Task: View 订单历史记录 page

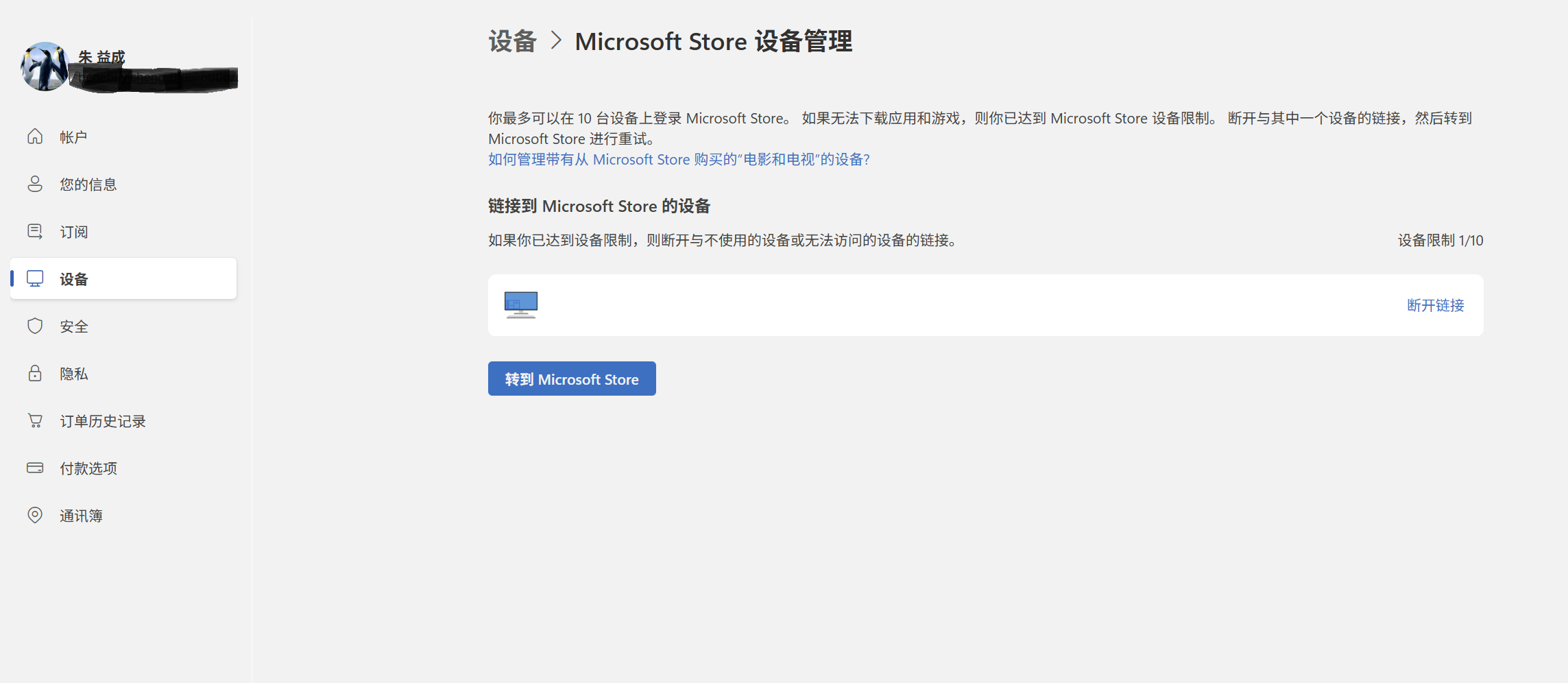Action: pos(123,421)
